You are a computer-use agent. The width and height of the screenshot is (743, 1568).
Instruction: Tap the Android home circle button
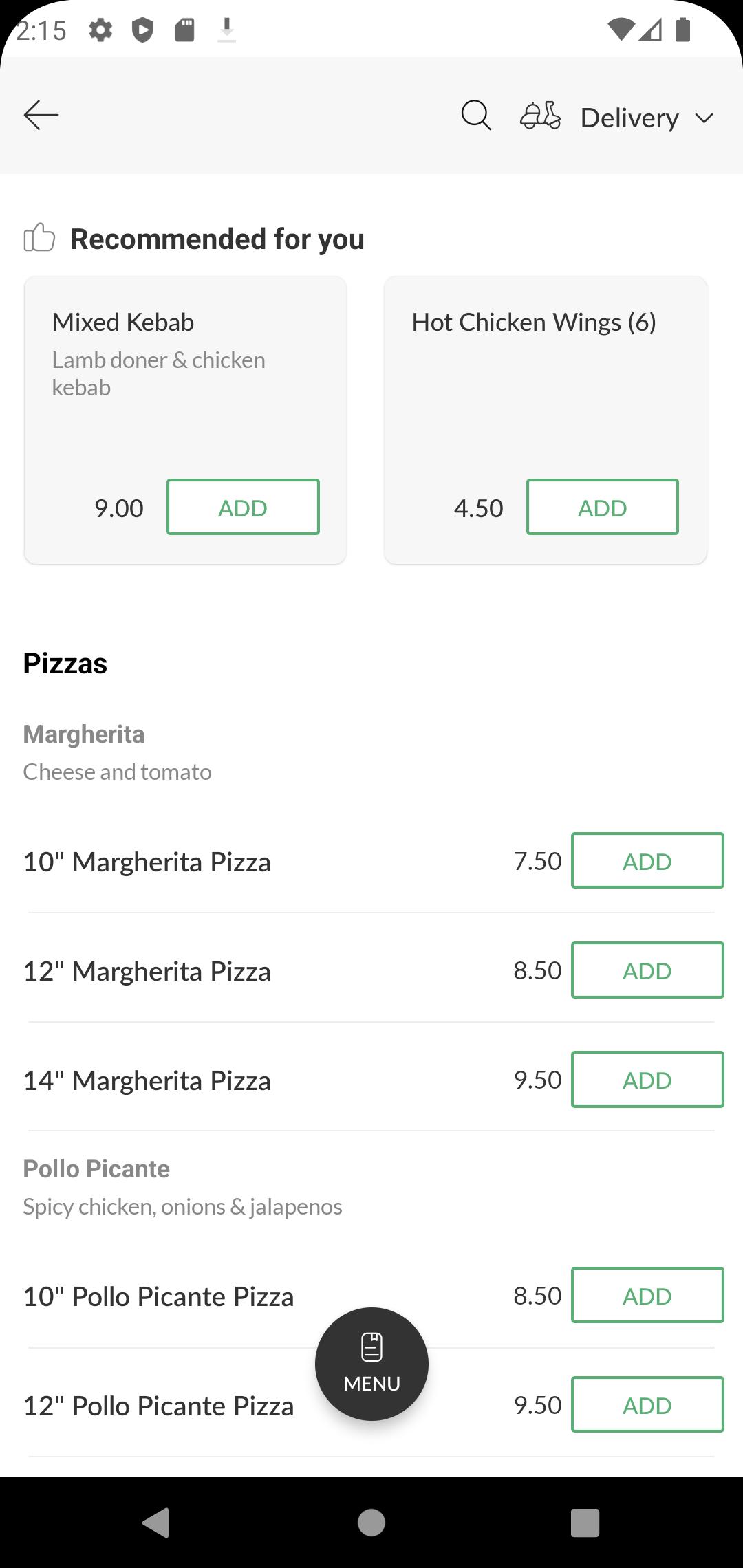(371, 1522)
